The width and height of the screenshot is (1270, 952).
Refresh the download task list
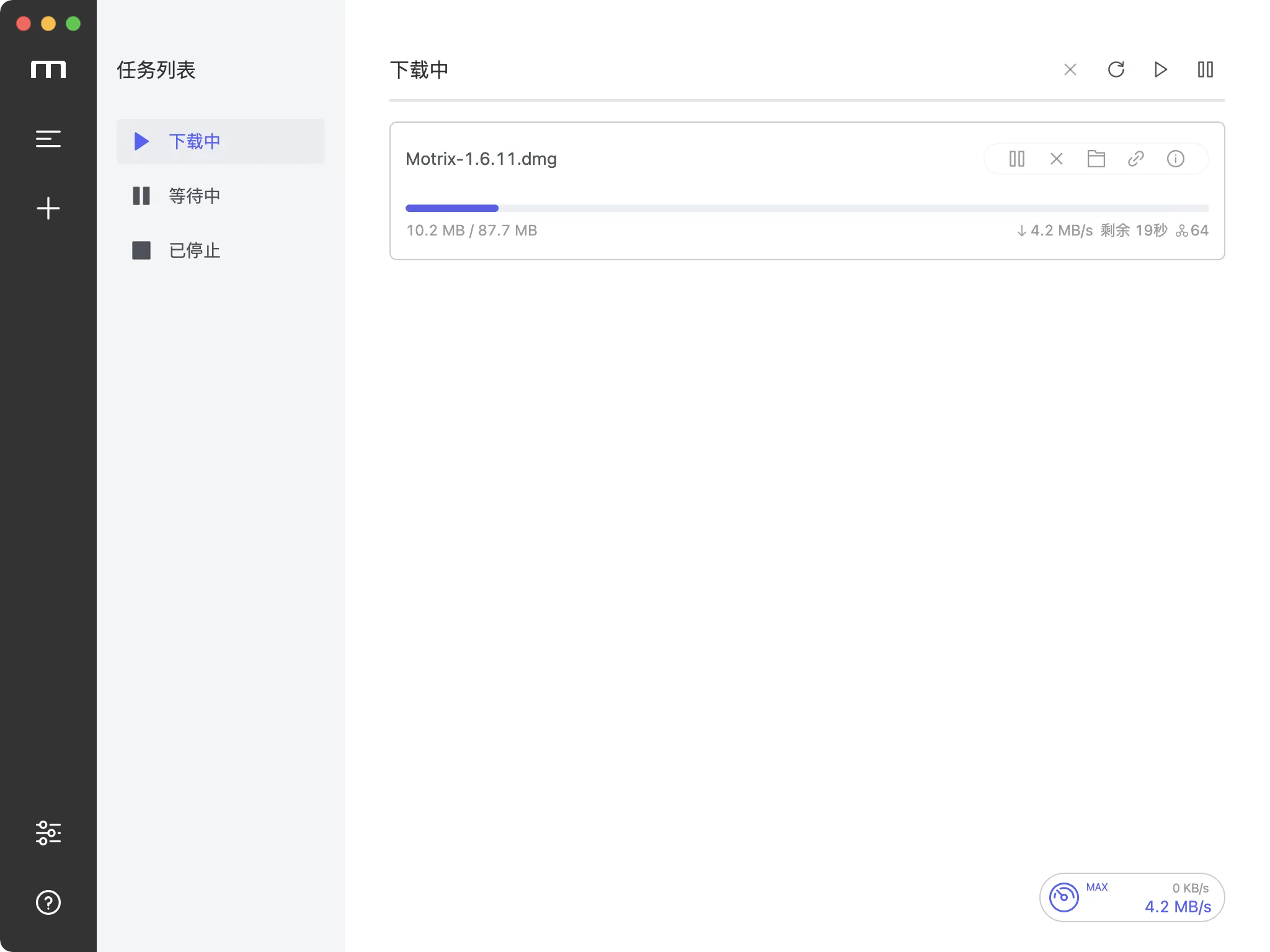[1115, 69]
